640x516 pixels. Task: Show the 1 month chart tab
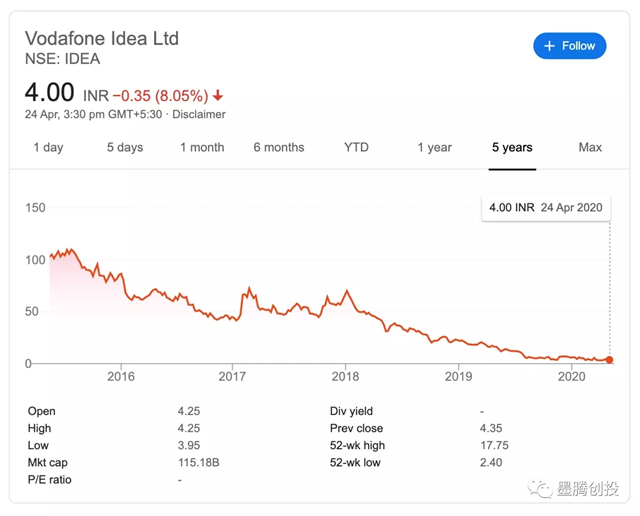[202, 147]
